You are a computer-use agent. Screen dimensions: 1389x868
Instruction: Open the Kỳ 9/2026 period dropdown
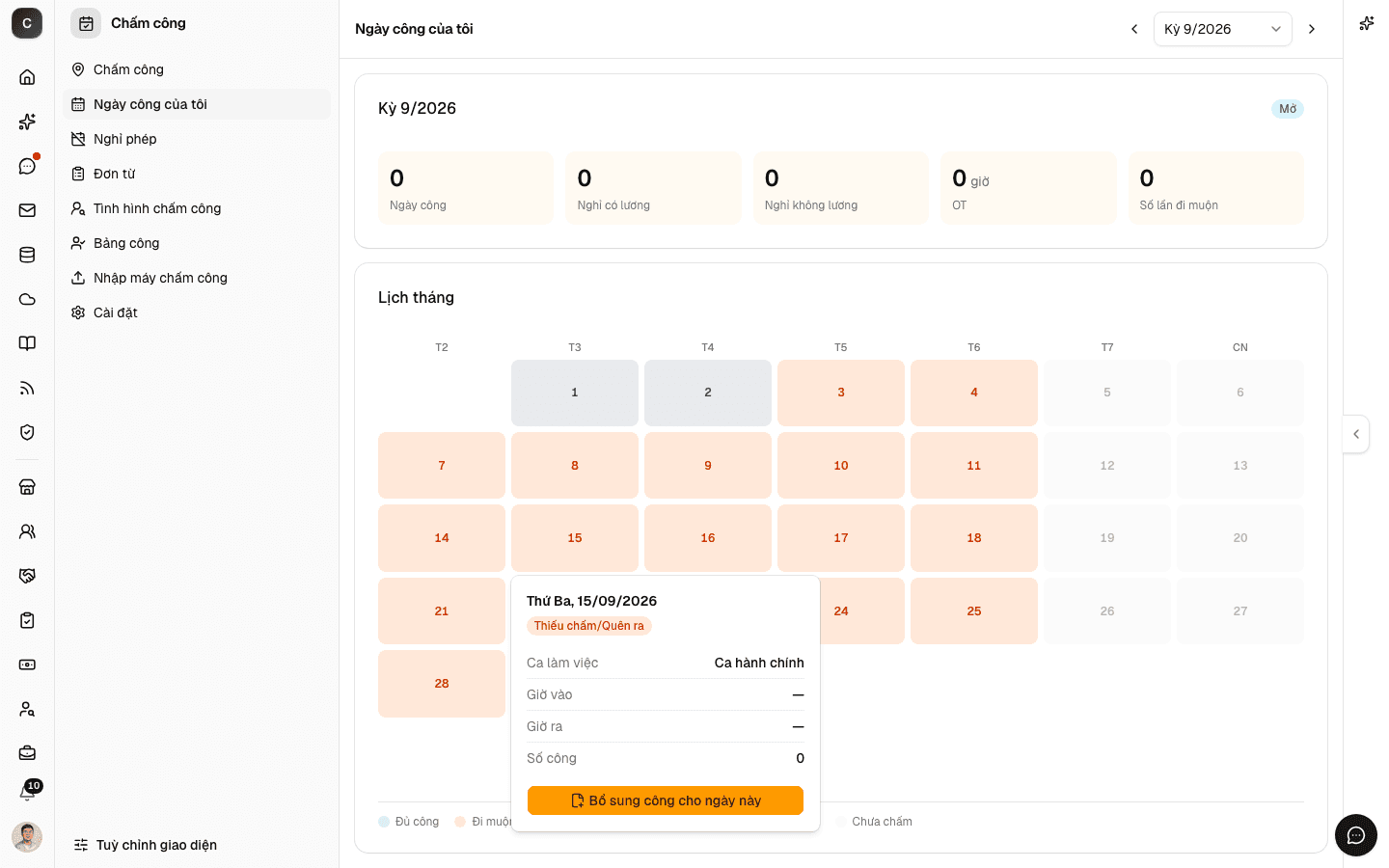click(1223, 29)
